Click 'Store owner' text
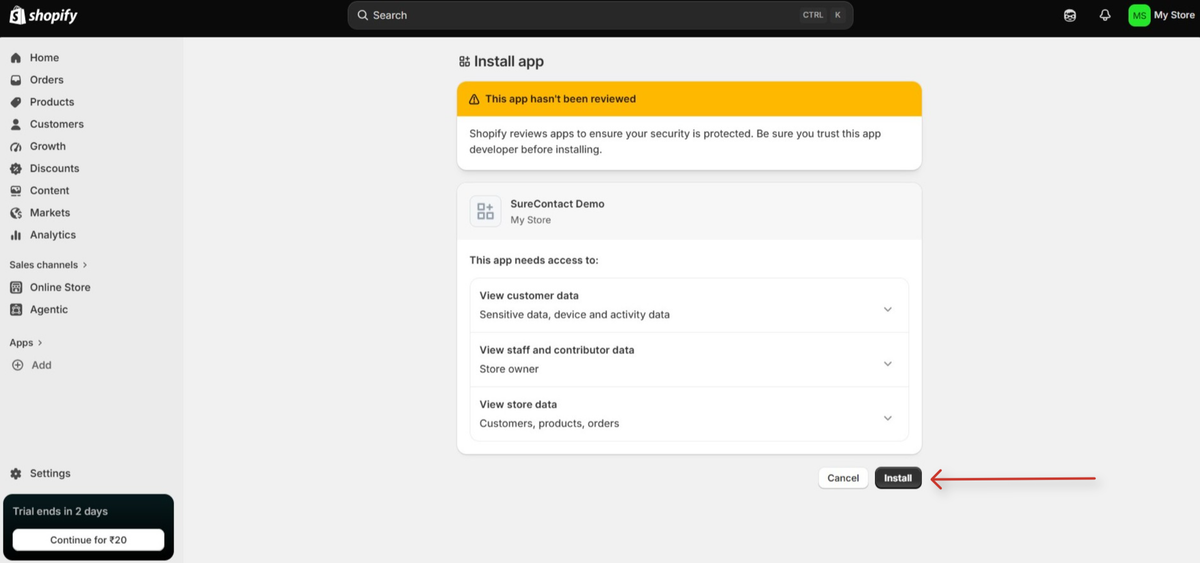This screenshot has width=1200, height=563. pos(509,369)
